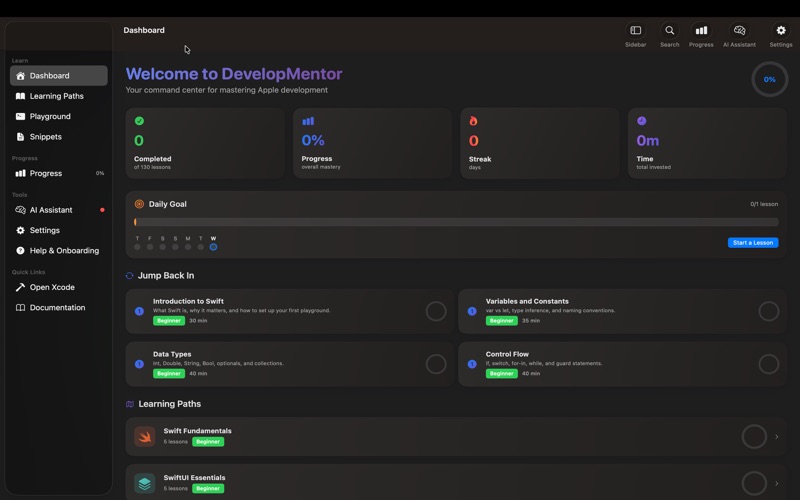This screenshot has height=500, width=800.
Task: Click the Help & Onboarding question icon
Action: click(20, 251)
